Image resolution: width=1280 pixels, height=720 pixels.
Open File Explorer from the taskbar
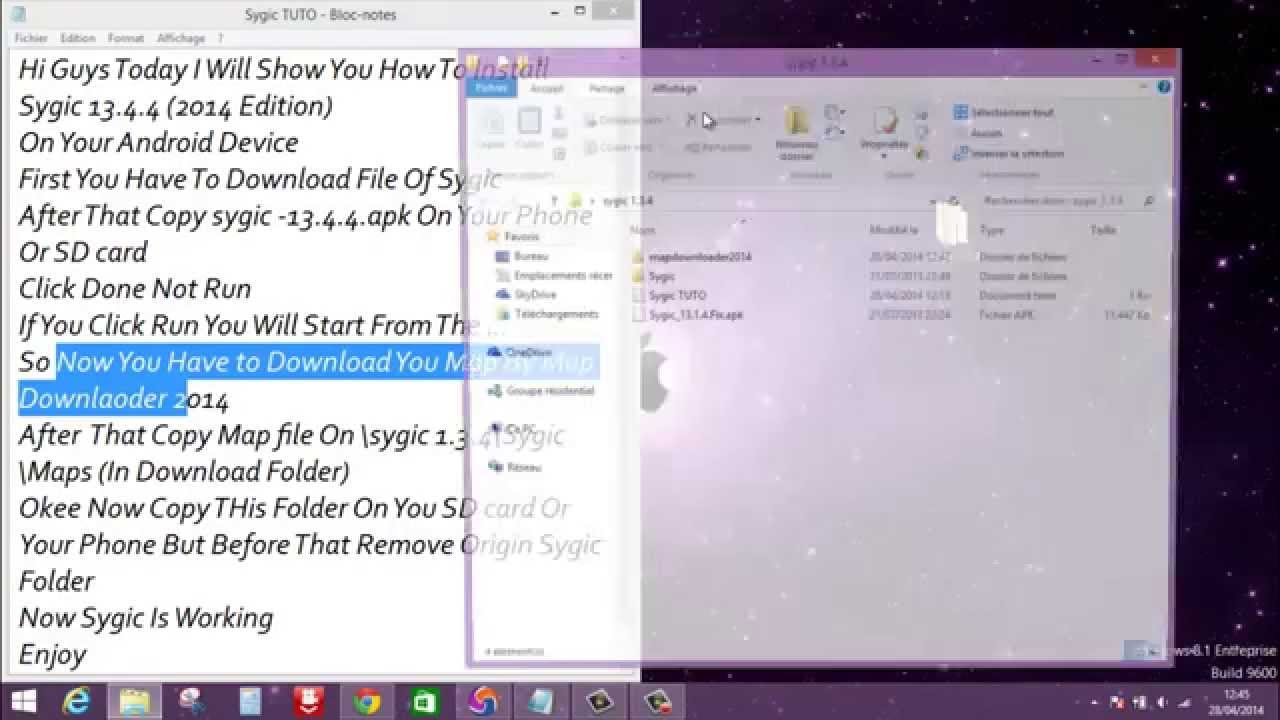135,701
